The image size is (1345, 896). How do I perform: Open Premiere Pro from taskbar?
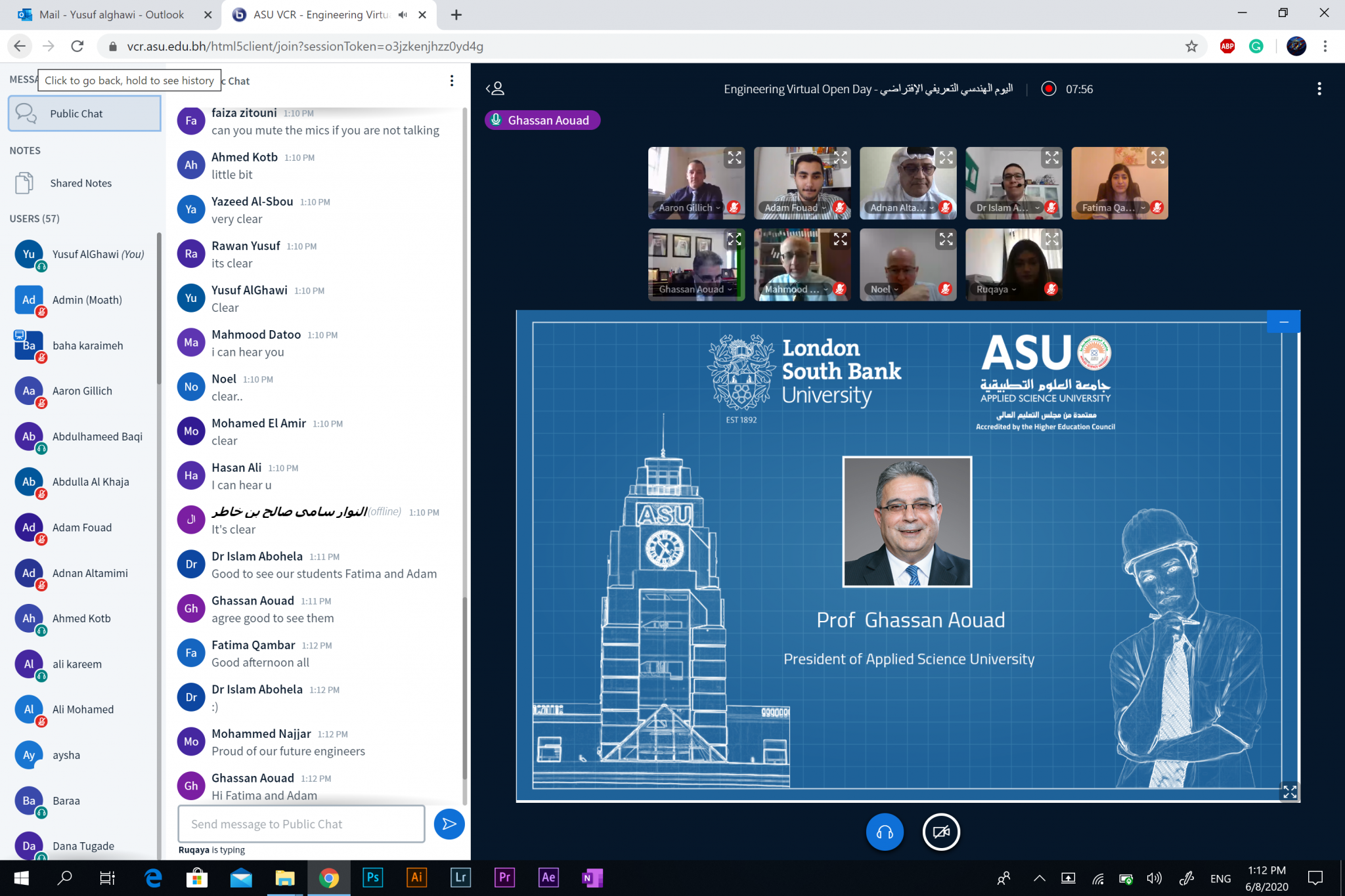point(504,878)
